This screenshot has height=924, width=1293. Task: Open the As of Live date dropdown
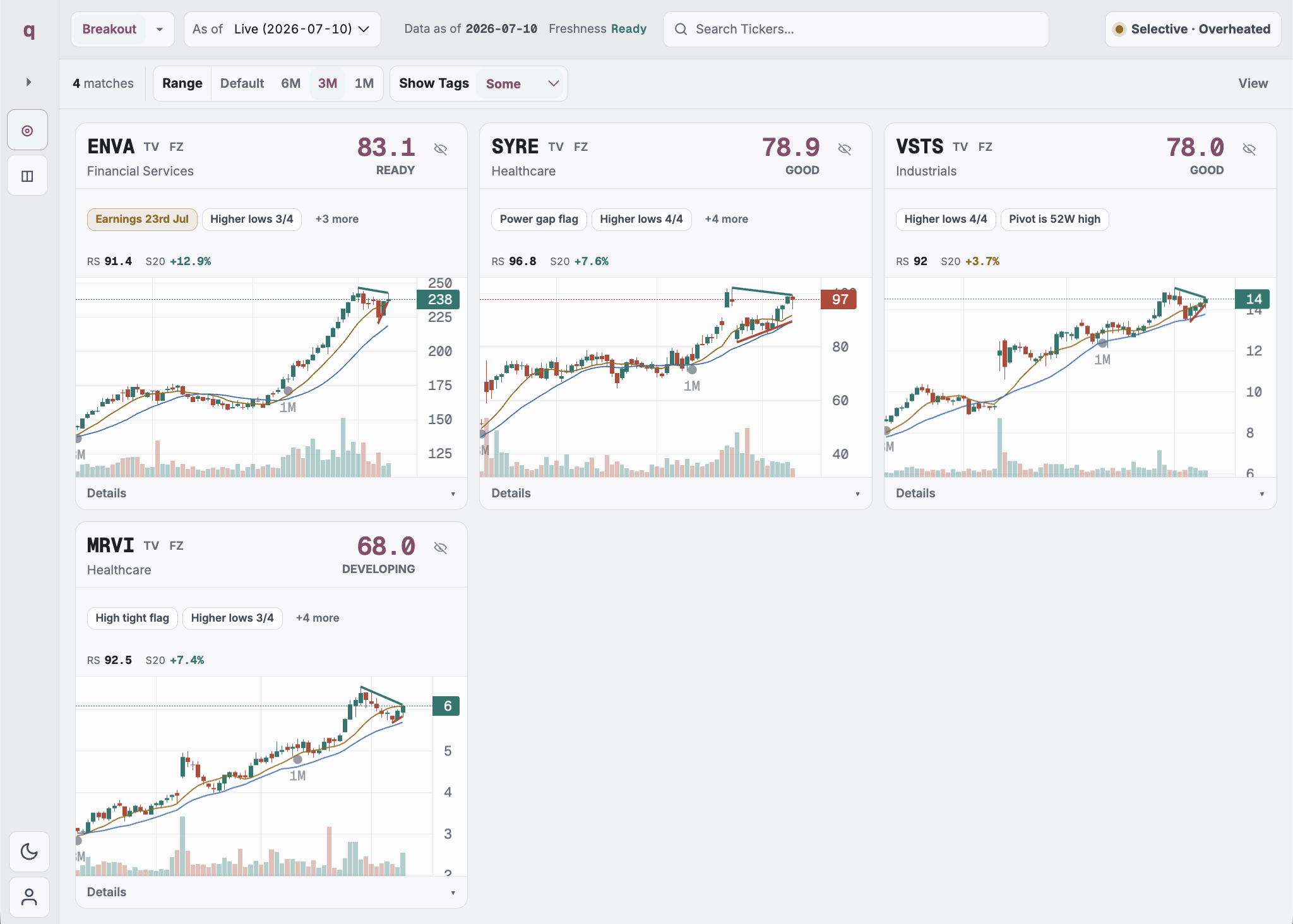click(282, 29)
